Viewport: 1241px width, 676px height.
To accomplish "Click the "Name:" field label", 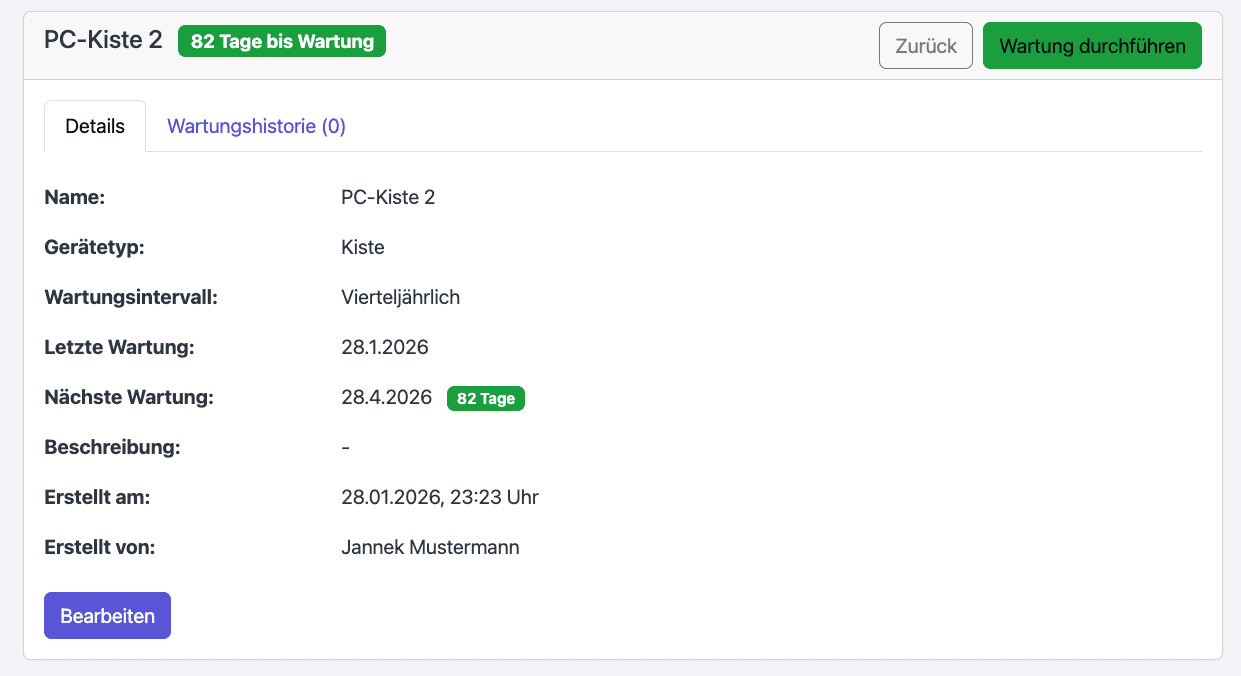I will 75,197.
